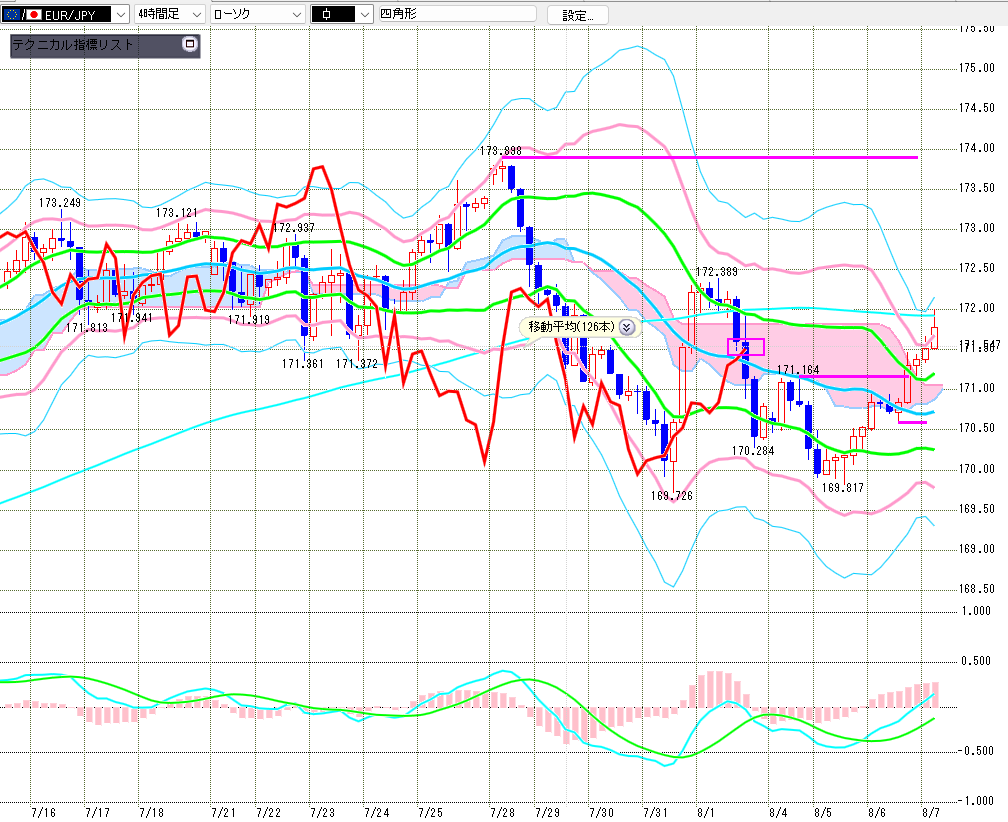1008x822 pixels.
Task: Click the 173.121 price label
Action: 177,212
